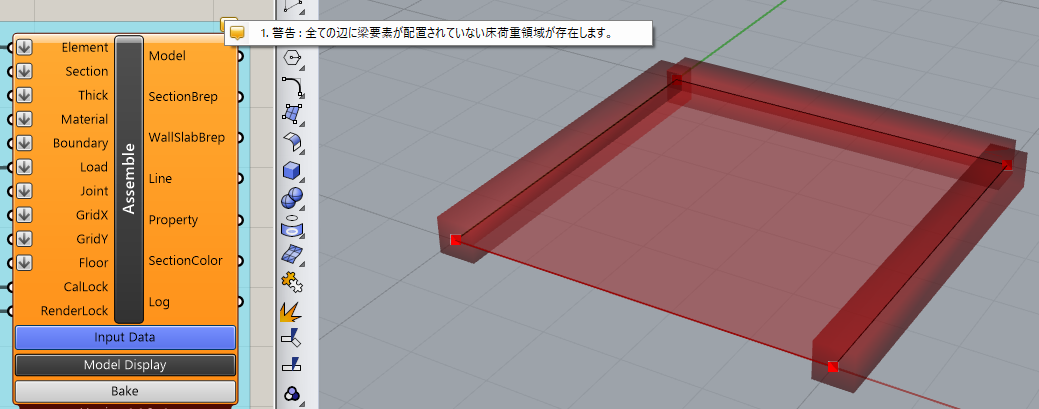
Task: Click the orange warning balloon icon
Action: 237,32
